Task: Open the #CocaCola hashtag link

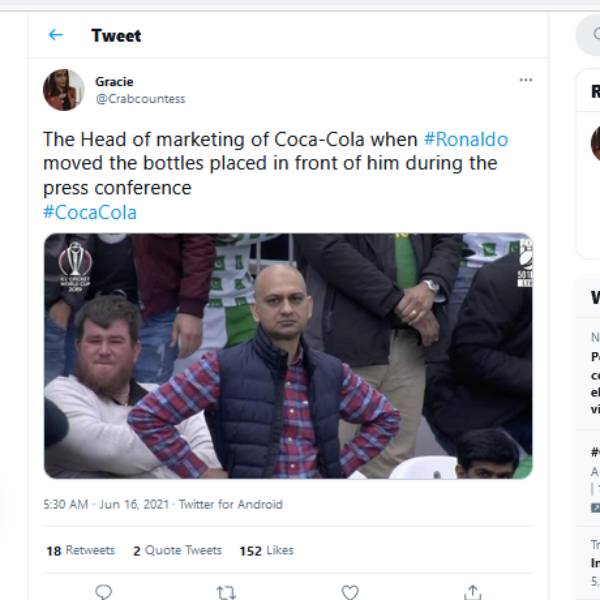Action: tap(89, 212)
